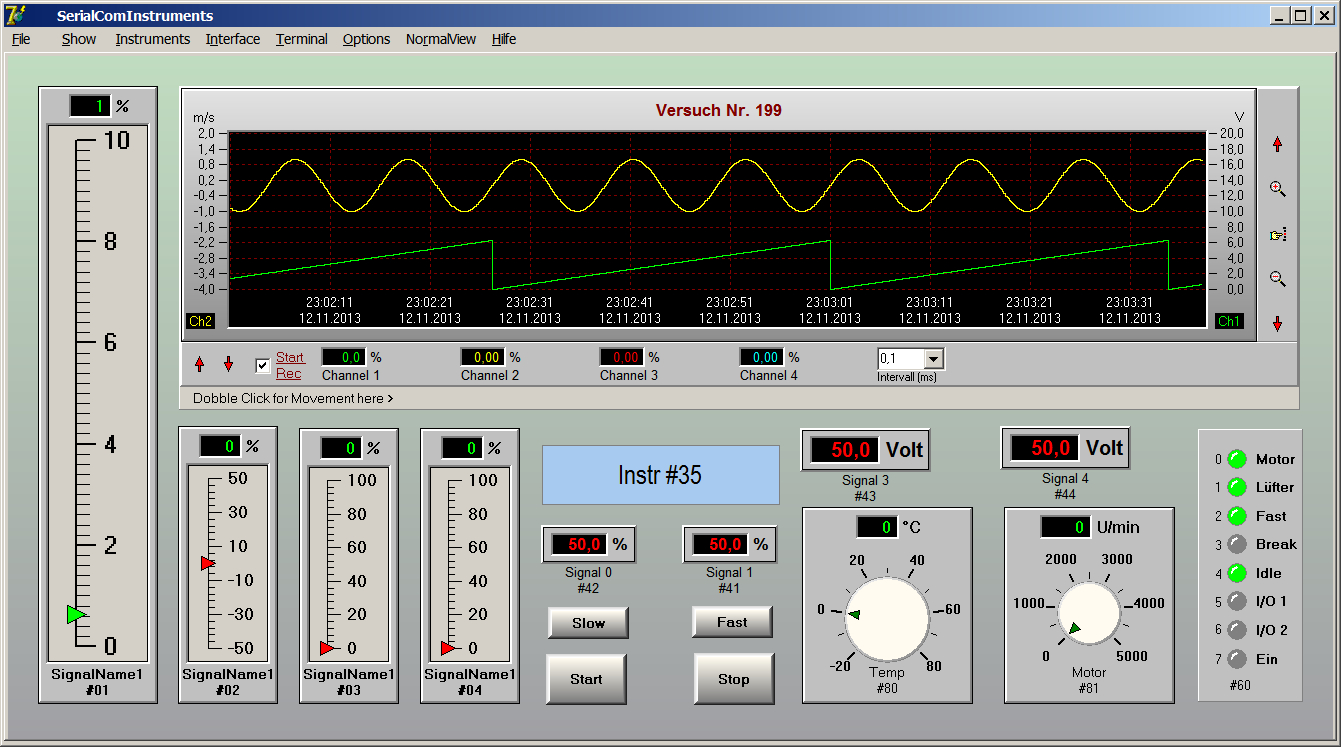Click the Fast button
The width and height of the screenshot is (1341, 747).
point(732,622)
